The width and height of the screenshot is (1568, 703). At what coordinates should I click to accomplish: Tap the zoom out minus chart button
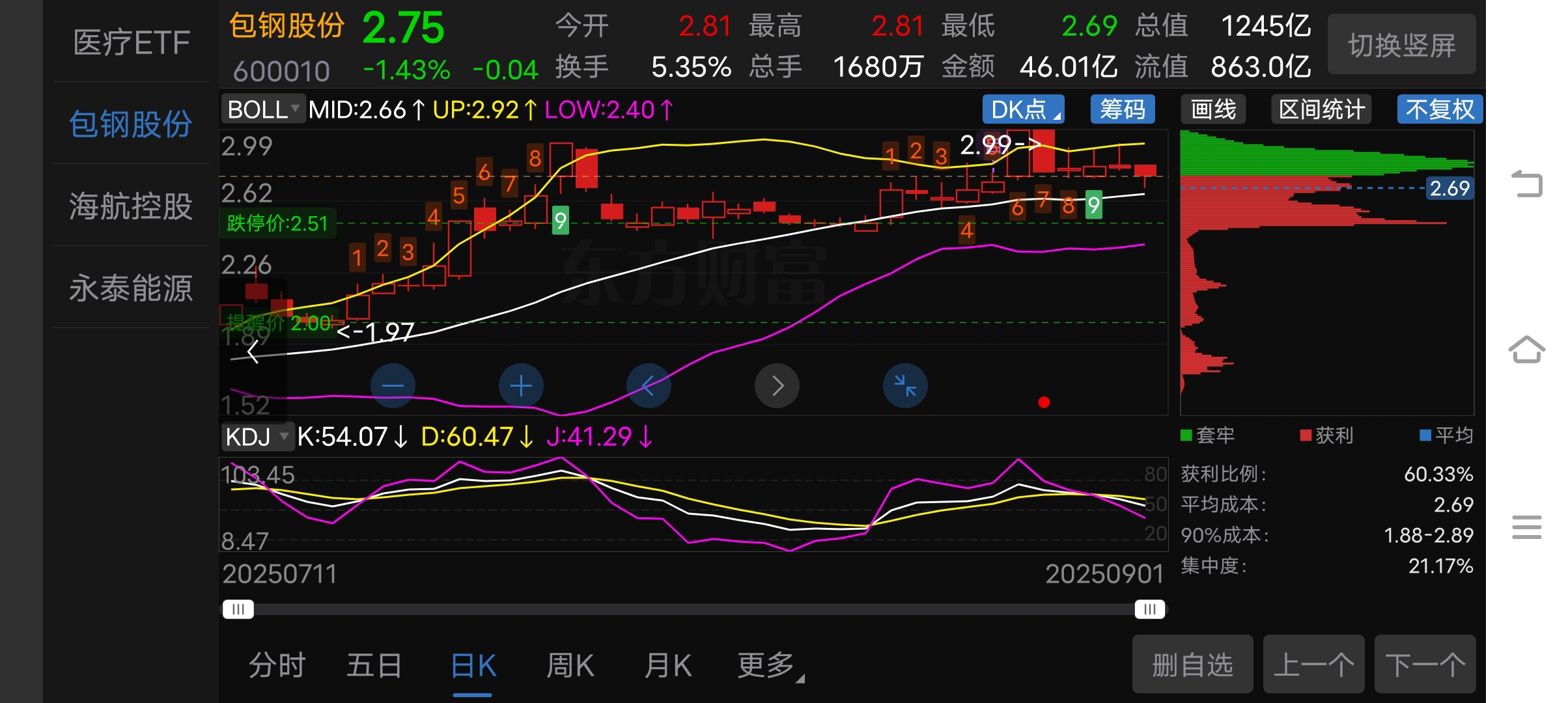pos(393,386)
